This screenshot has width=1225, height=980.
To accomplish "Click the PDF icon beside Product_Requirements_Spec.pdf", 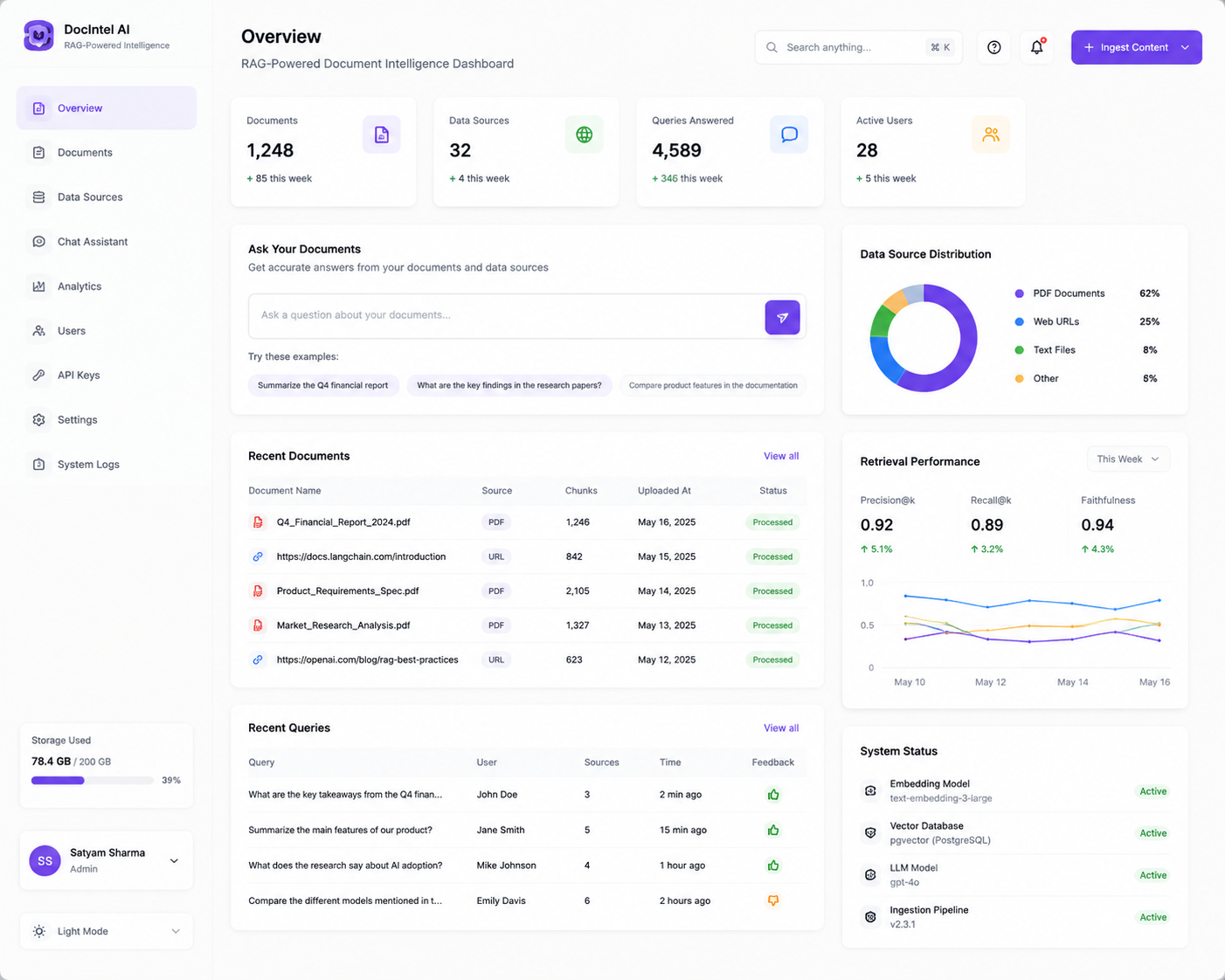I will (258, 591).
